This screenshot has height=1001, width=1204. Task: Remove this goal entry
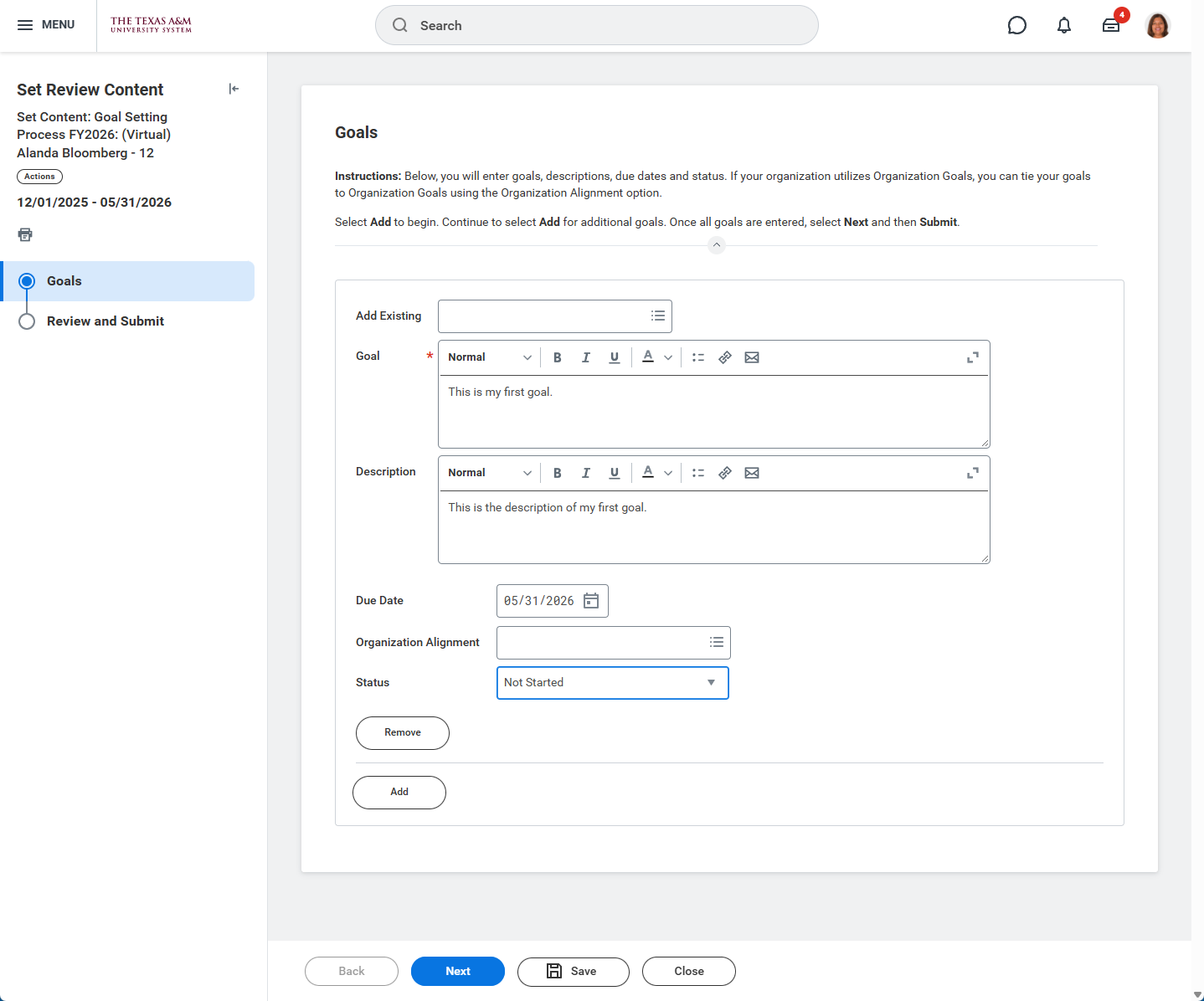click(x=402, y=732)
